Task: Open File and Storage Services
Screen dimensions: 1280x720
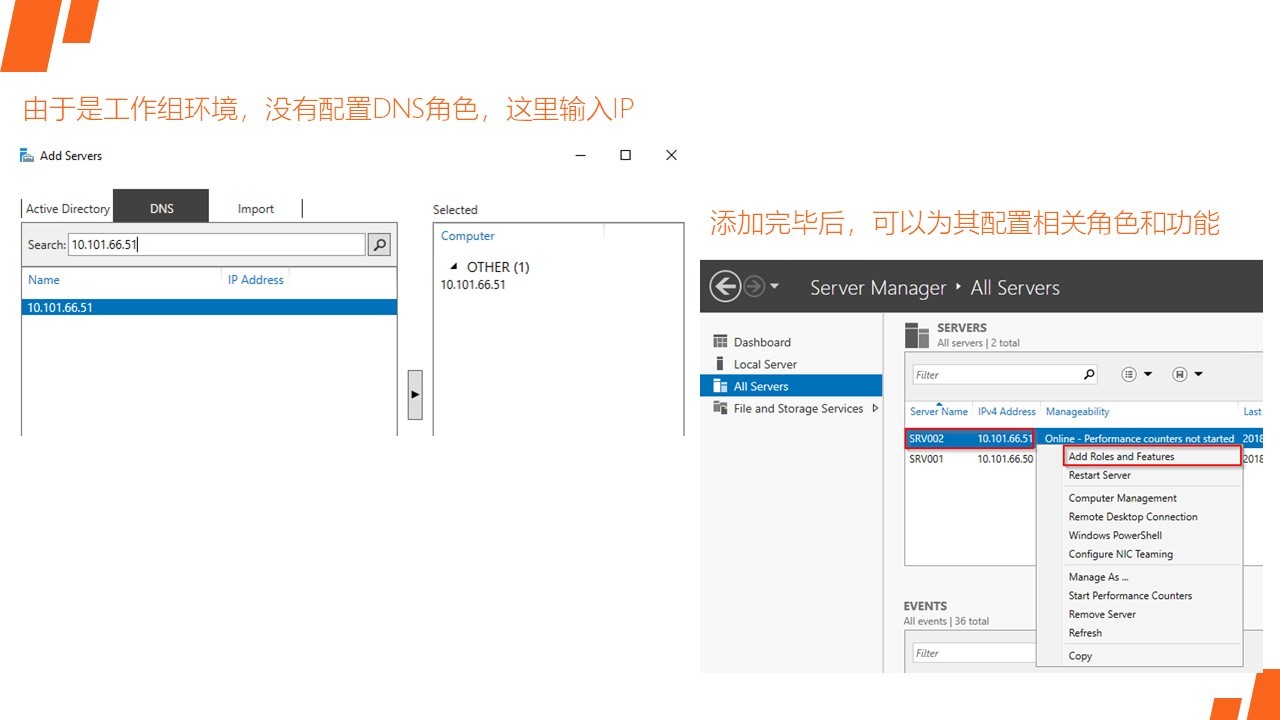Action: pyautogui.click(x=798, y=408)
